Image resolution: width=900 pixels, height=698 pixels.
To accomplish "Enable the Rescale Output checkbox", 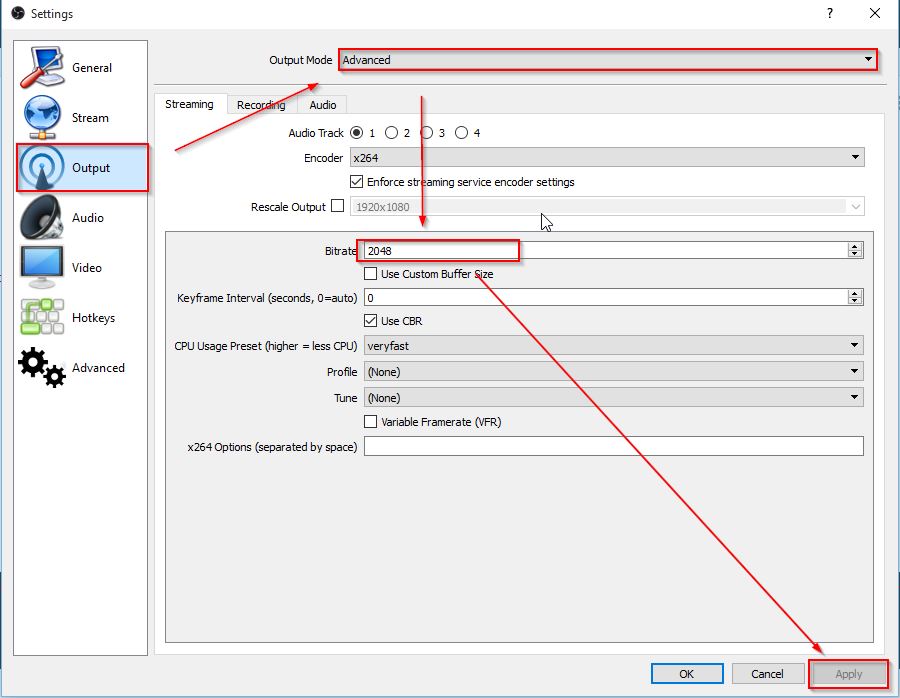I will pyautogui.click(x=338, y=205).
